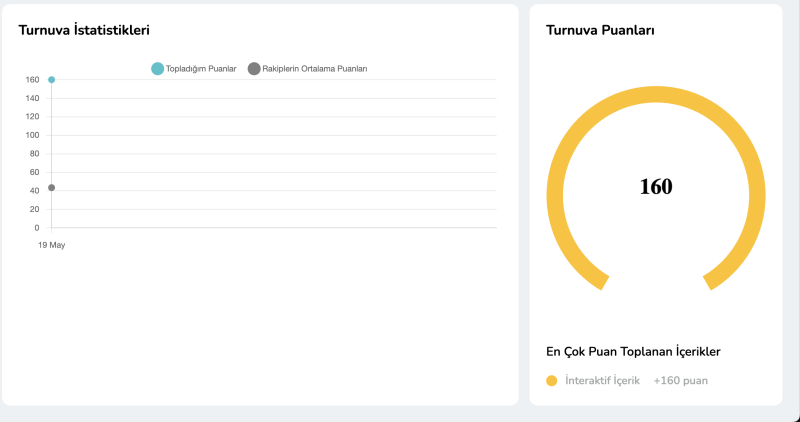Click the 0 label on the y-axis
The image size is (800, 422).
[37, 228]
